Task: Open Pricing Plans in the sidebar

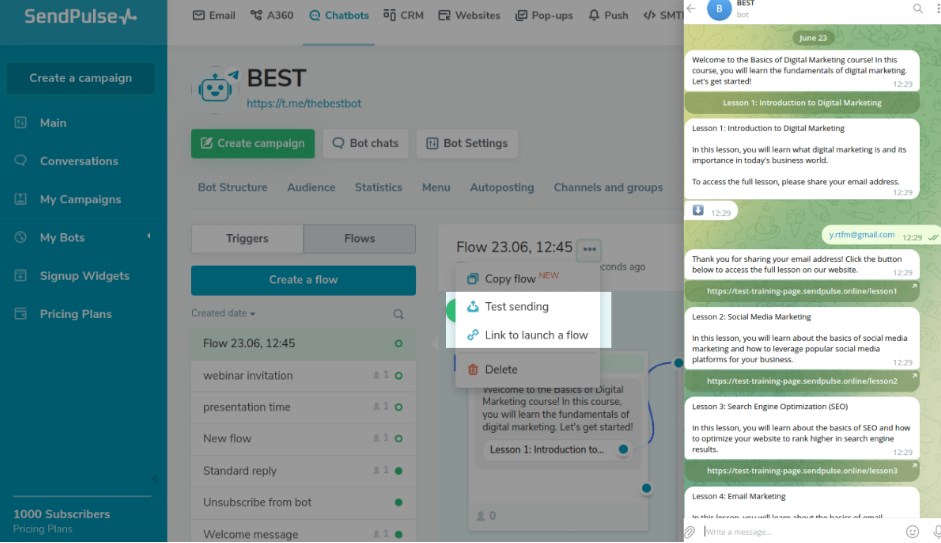Action: (76, 314)
